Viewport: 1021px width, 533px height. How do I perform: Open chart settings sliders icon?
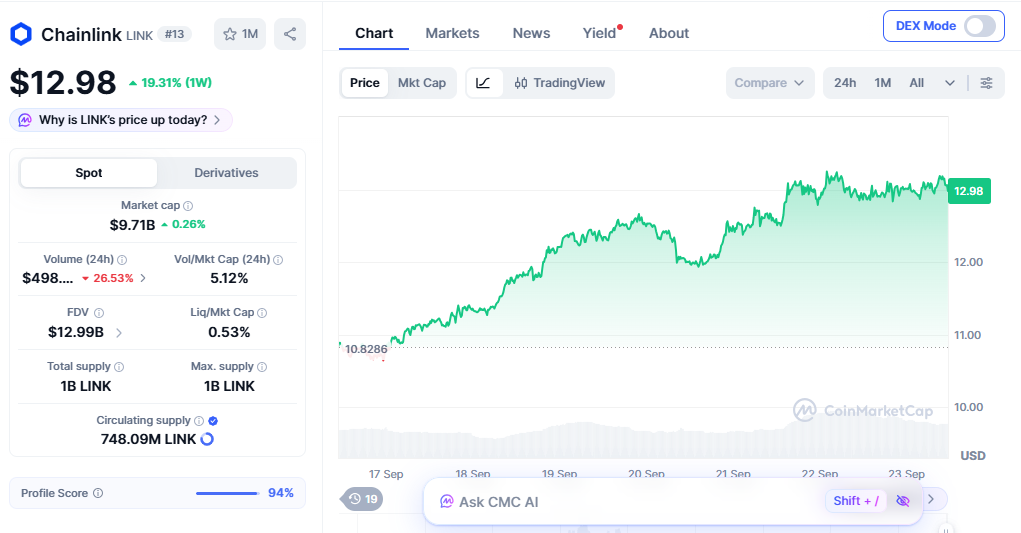click(986, 83)
